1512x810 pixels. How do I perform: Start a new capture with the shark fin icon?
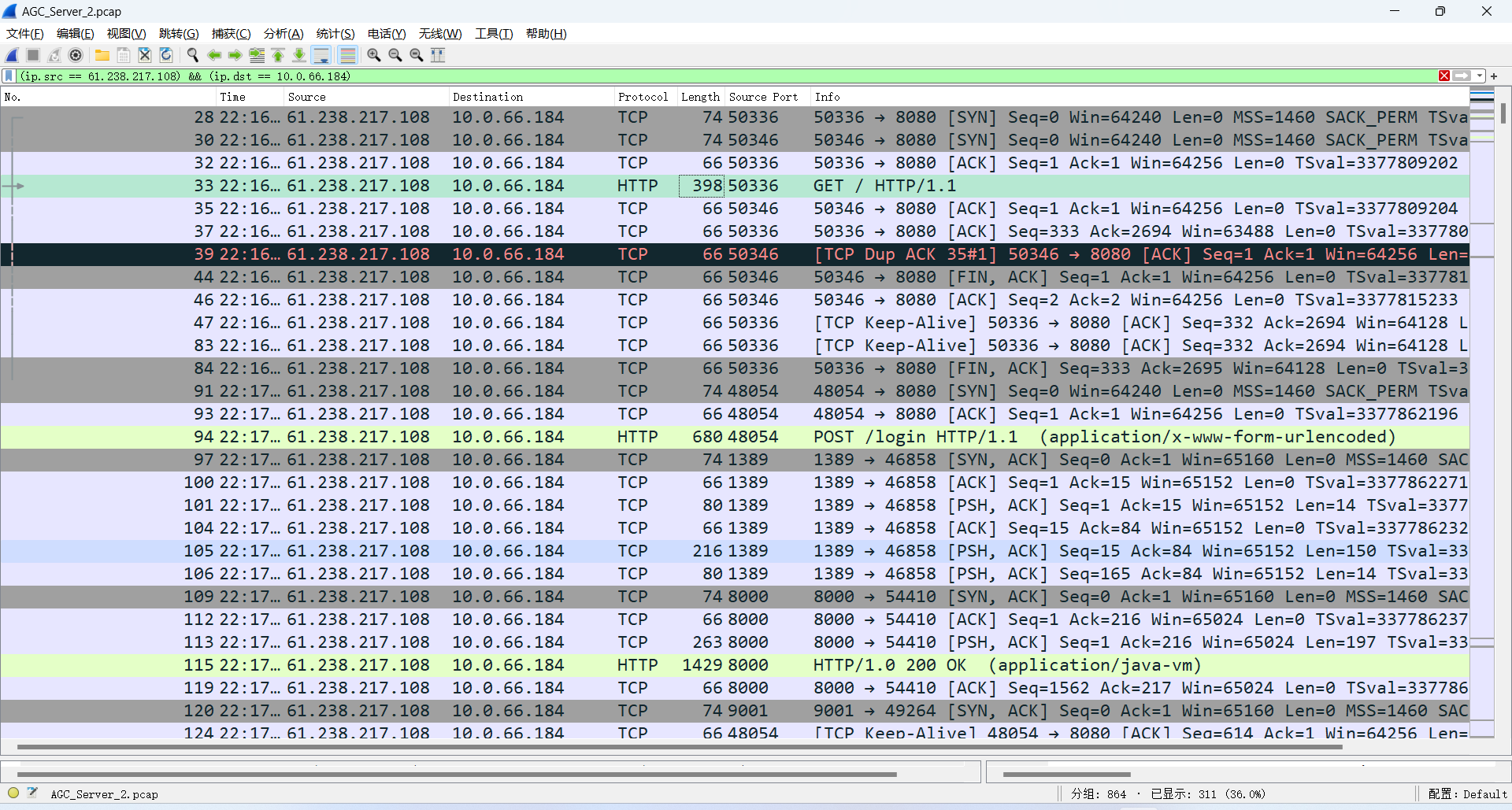click(x=12, y=55)
